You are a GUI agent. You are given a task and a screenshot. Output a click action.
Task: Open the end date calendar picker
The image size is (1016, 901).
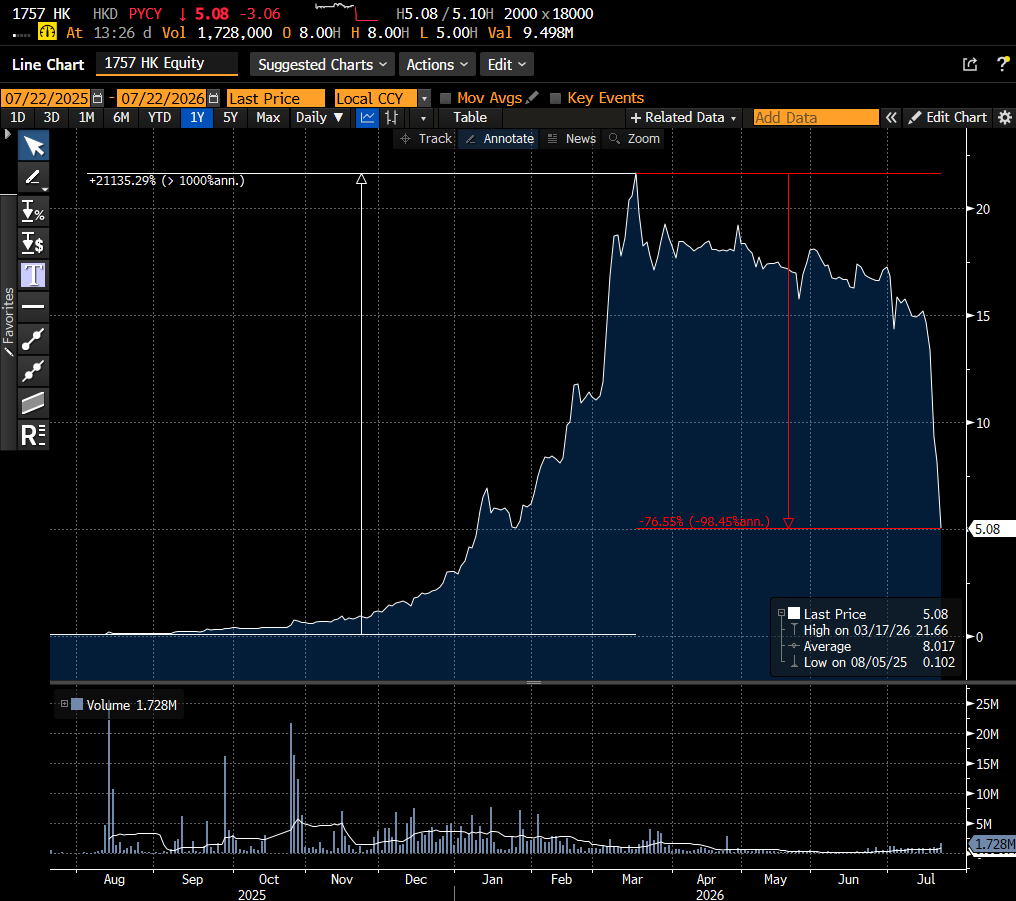(214, 98)
